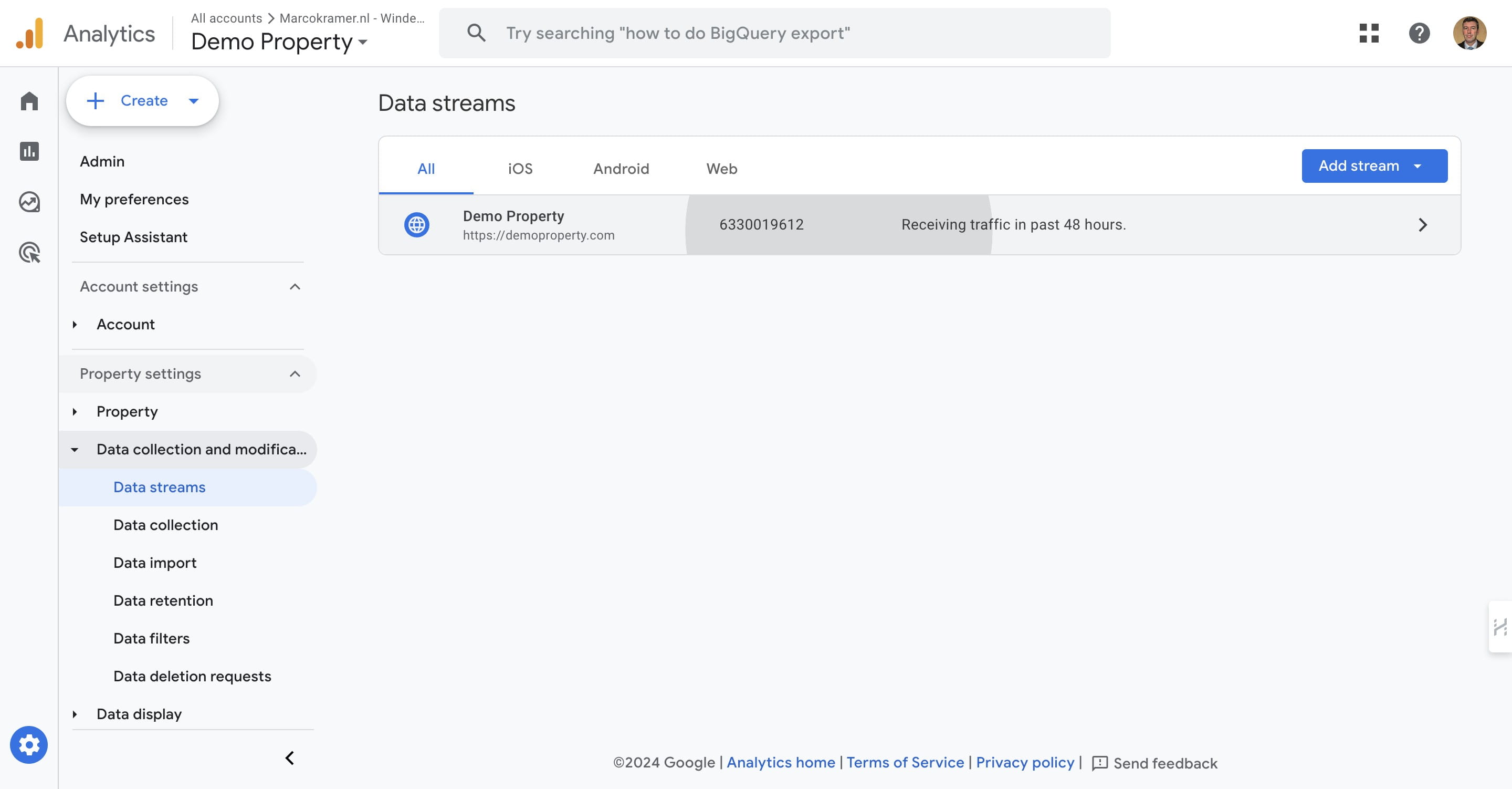Open My preferences
The height and width of the screenshot is (789, 1512).
pyautogui.click(x=134, y=199)
